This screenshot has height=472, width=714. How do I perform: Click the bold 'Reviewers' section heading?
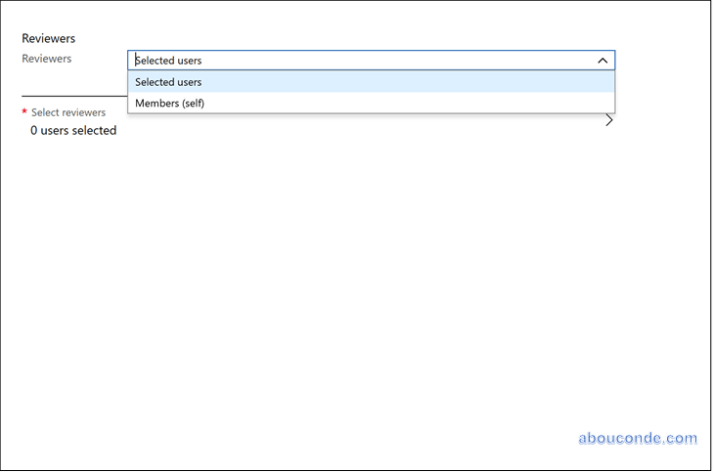click(48, 38)
